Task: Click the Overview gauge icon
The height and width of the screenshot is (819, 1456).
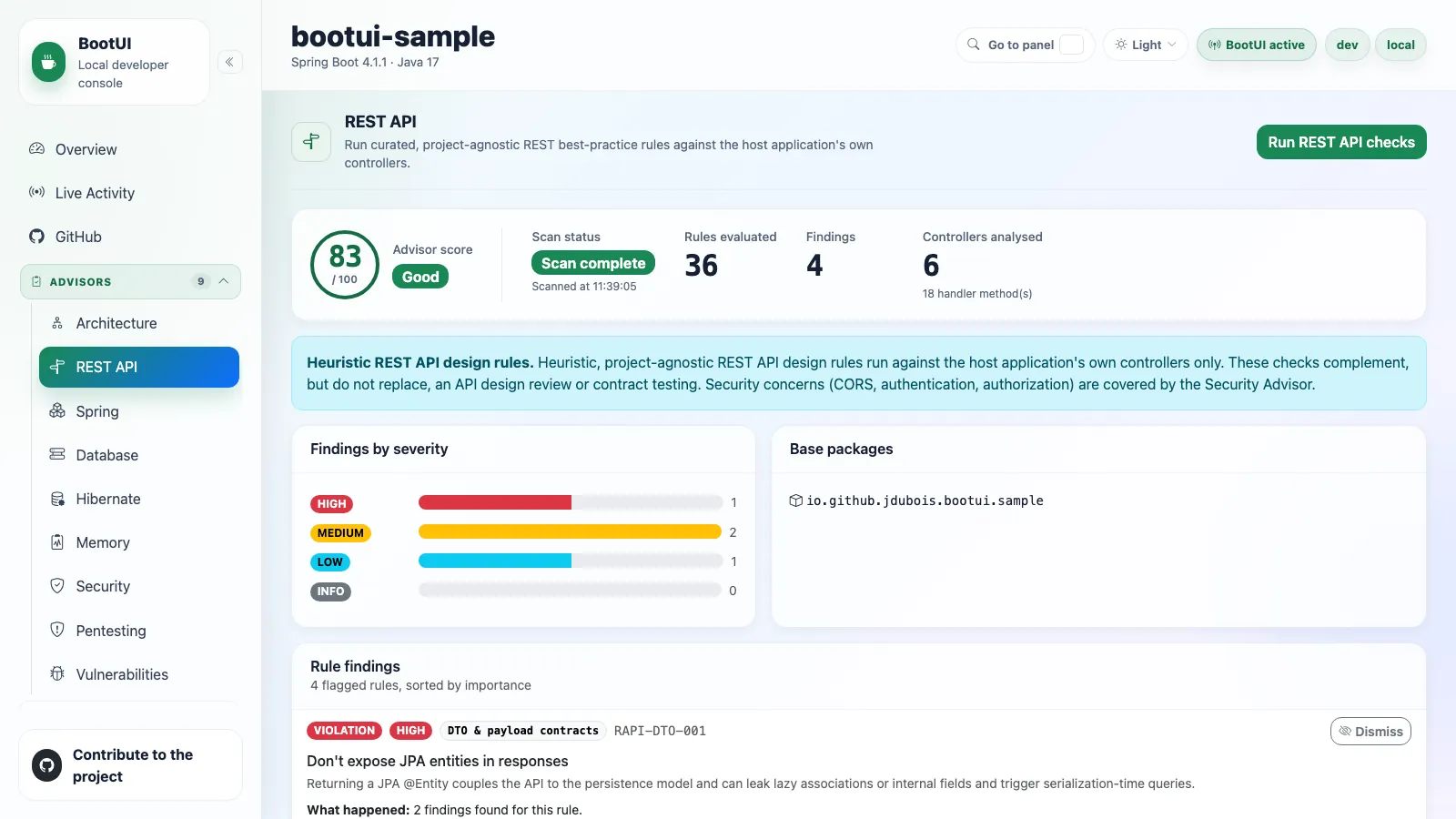Action: click(36, 148)
